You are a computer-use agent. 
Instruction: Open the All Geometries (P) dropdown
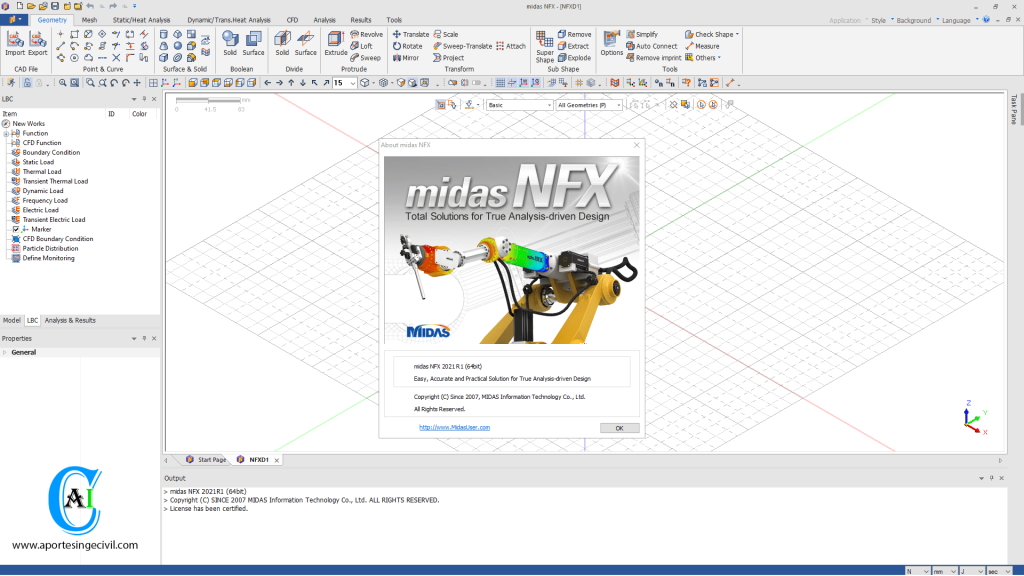pyautogui.click(x=618, y=104)
